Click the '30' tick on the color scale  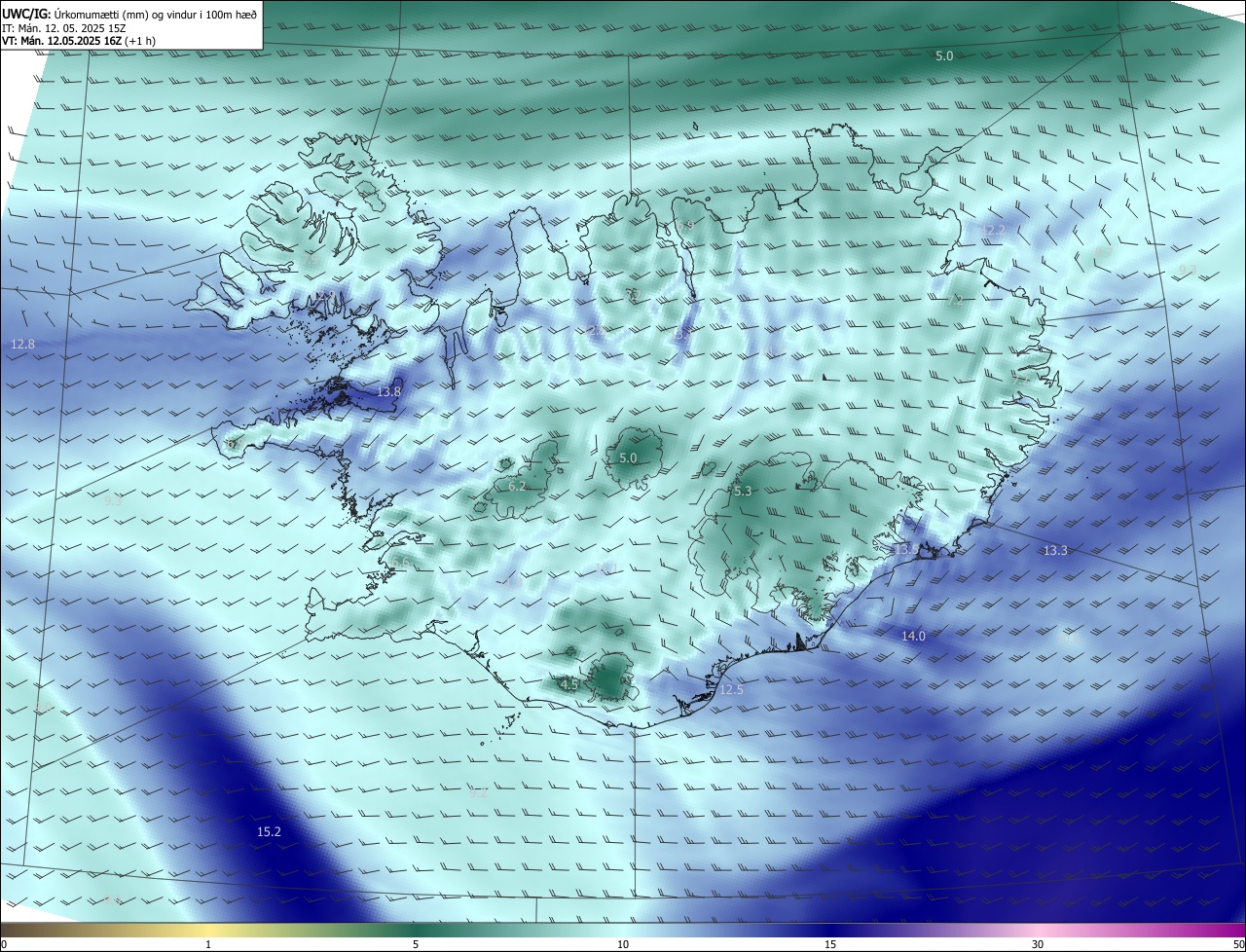tap(1038, 944)
